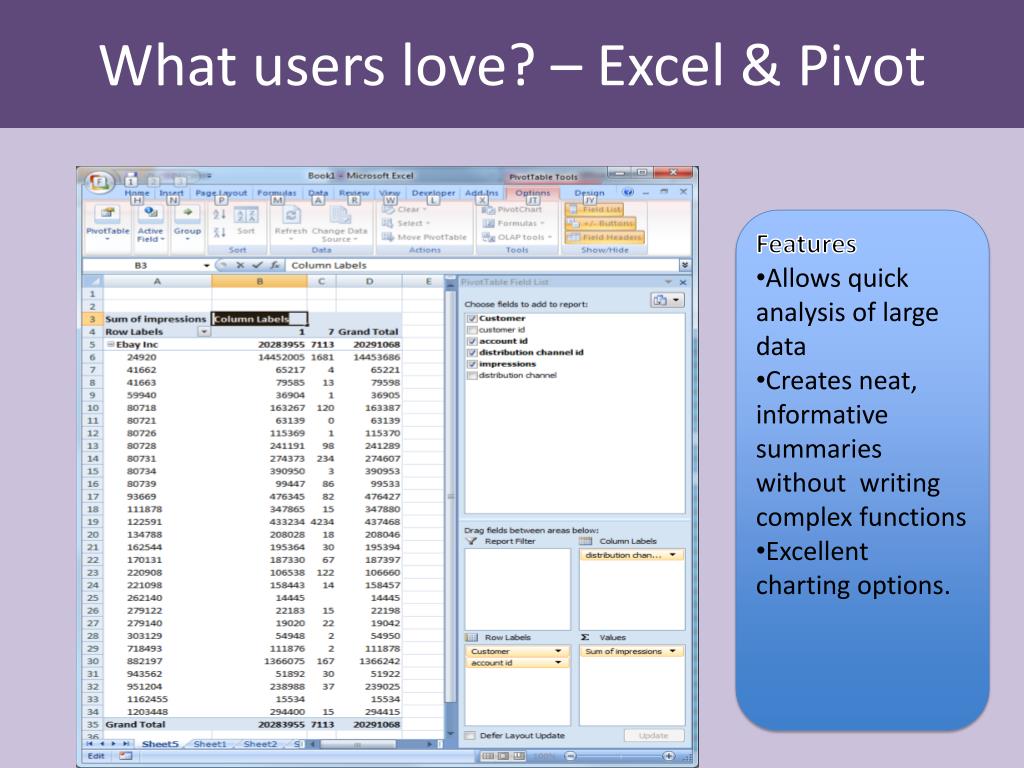This screenshot has height=768, width=1024.
Task: Click macro record icon in status bar
Action: tap(125, 756)
